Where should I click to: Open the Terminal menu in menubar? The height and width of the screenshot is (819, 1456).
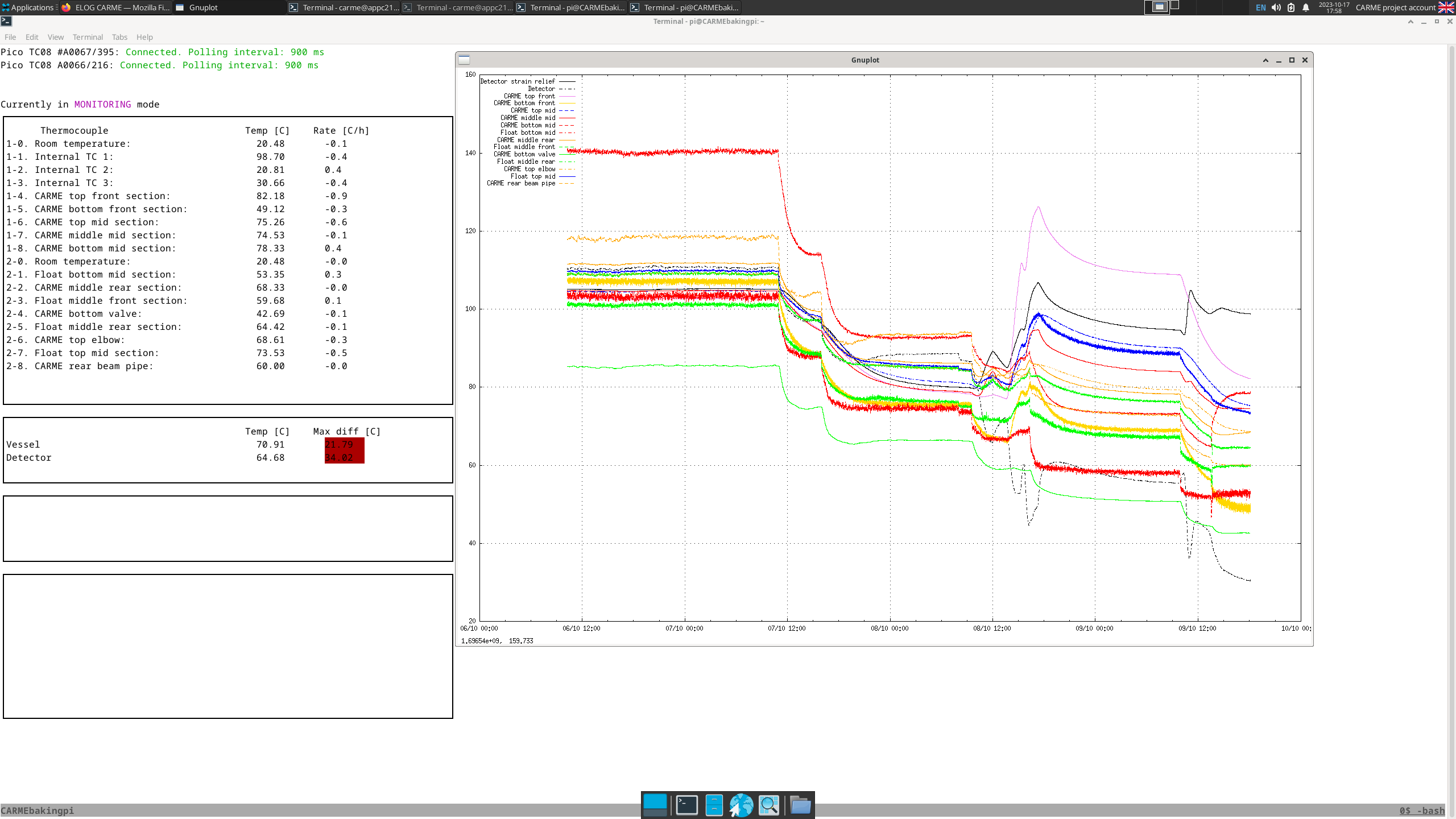pos(88,37)
